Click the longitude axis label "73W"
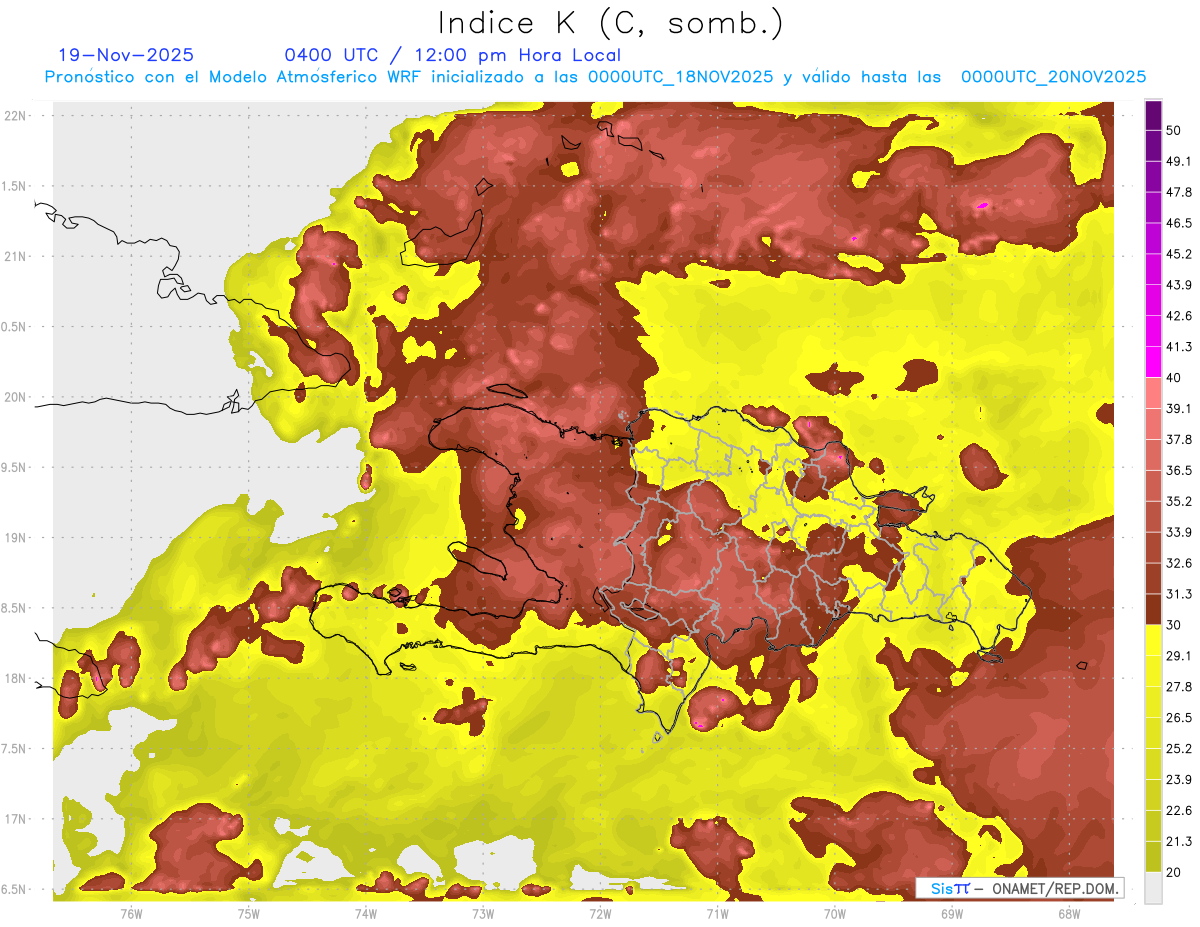This screenshot has height=927, width=1200. tap(483, 913)
